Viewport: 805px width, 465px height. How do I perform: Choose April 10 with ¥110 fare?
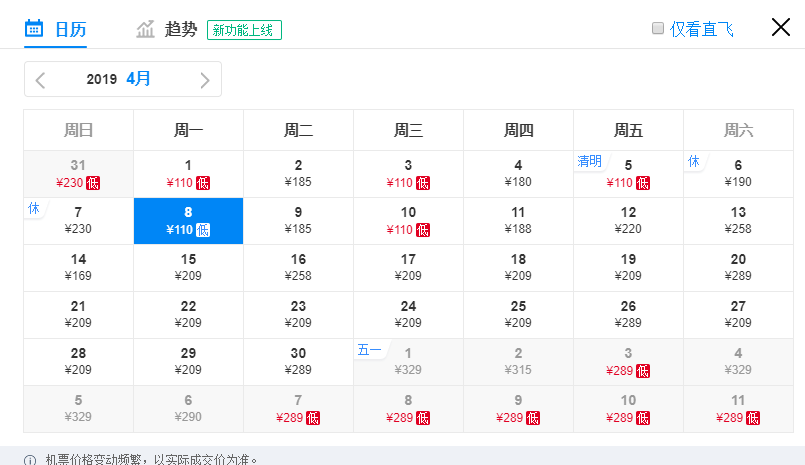click(408, 221)
